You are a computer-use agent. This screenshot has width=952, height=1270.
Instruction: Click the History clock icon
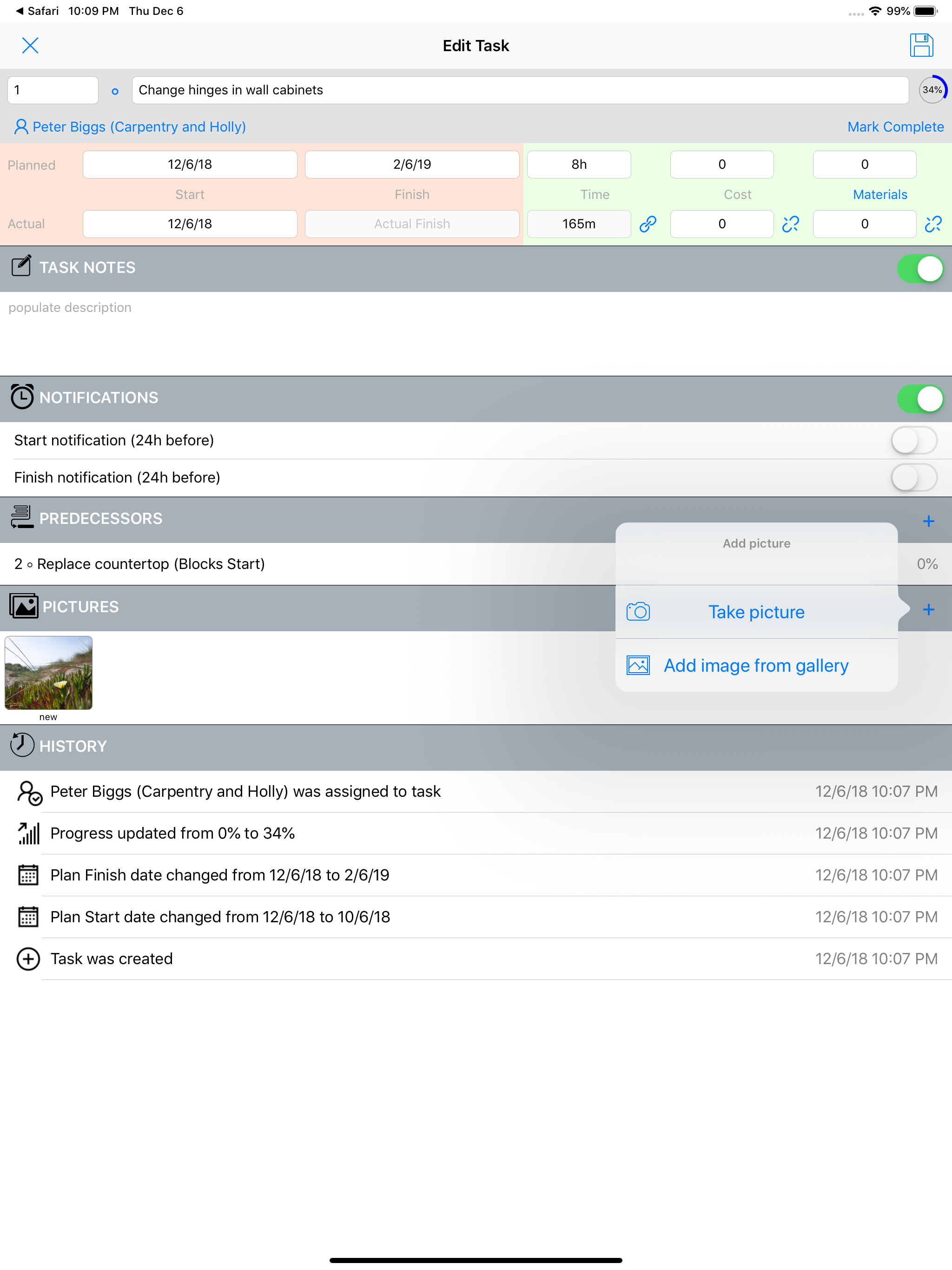point(22,745)
